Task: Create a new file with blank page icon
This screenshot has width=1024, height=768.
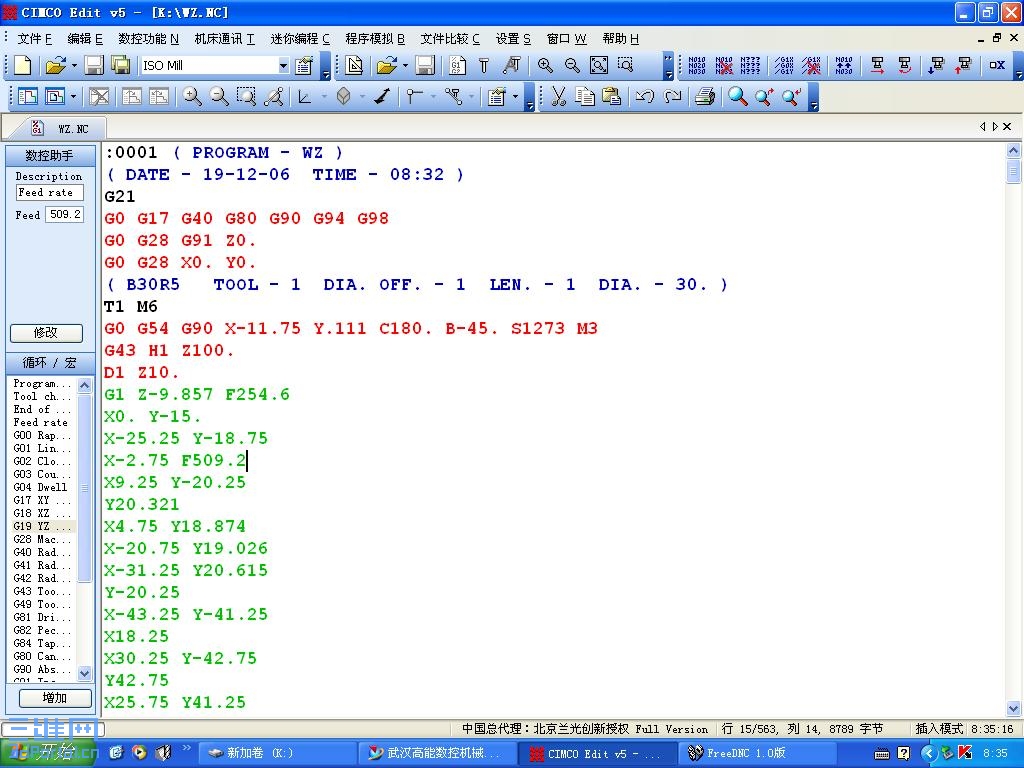Action: pyautogui.click(x=23, y=65)
